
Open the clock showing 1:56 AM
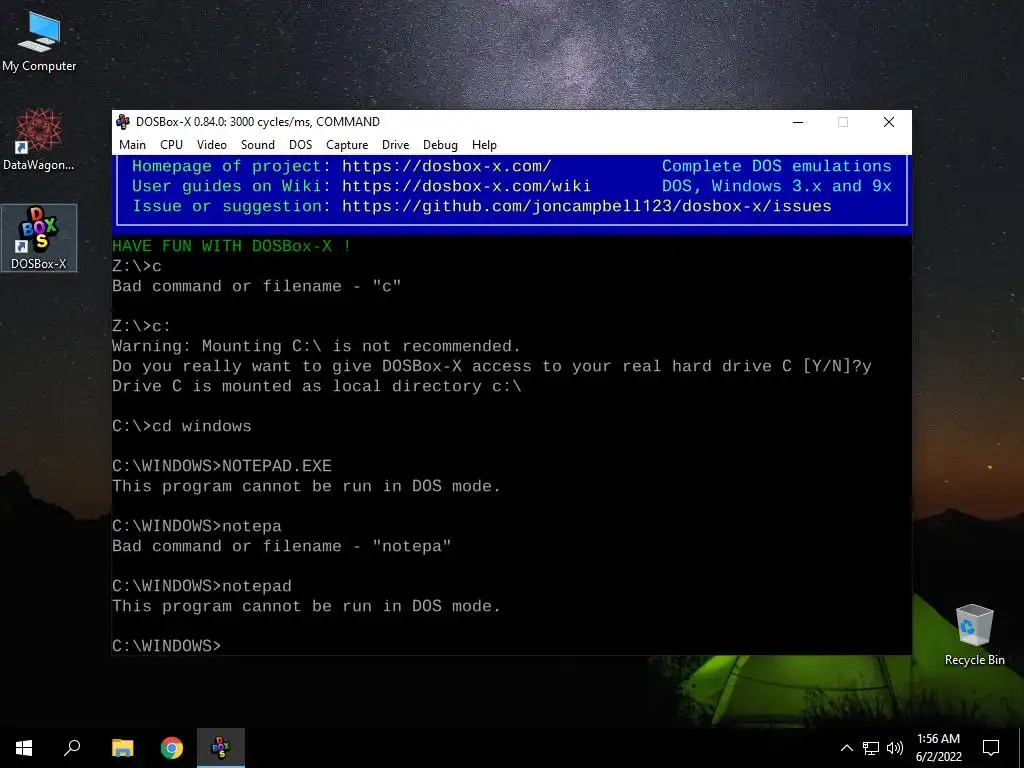[x=938, y=739]
